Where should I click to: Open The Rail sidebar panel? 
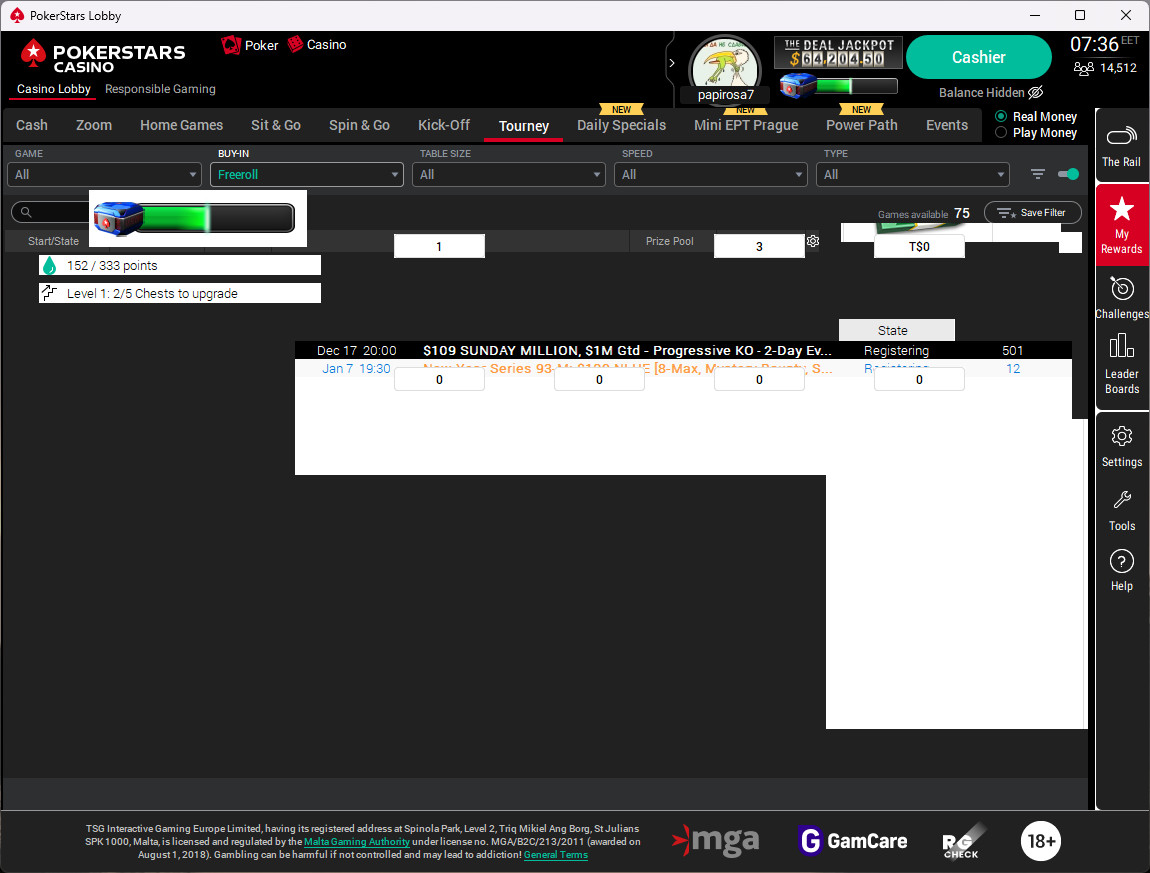click(x=1121, y=146)
